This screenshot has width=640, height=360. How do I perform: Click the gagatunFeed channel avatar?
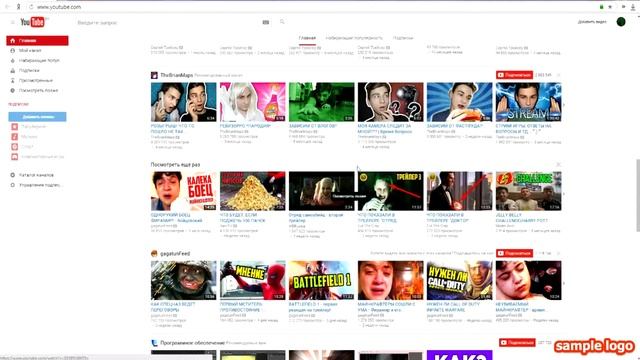click(154, 253)
